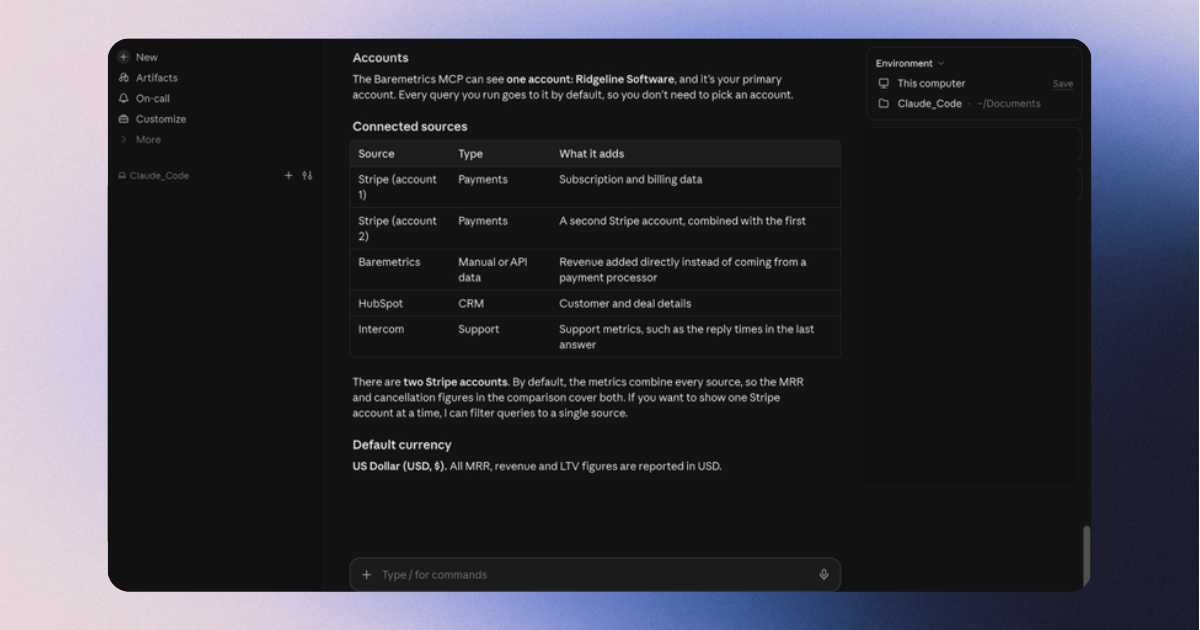Screen dimensions: 1200x630
Task: Activate the microphone voice input icon
Action: tap(824, 575)
